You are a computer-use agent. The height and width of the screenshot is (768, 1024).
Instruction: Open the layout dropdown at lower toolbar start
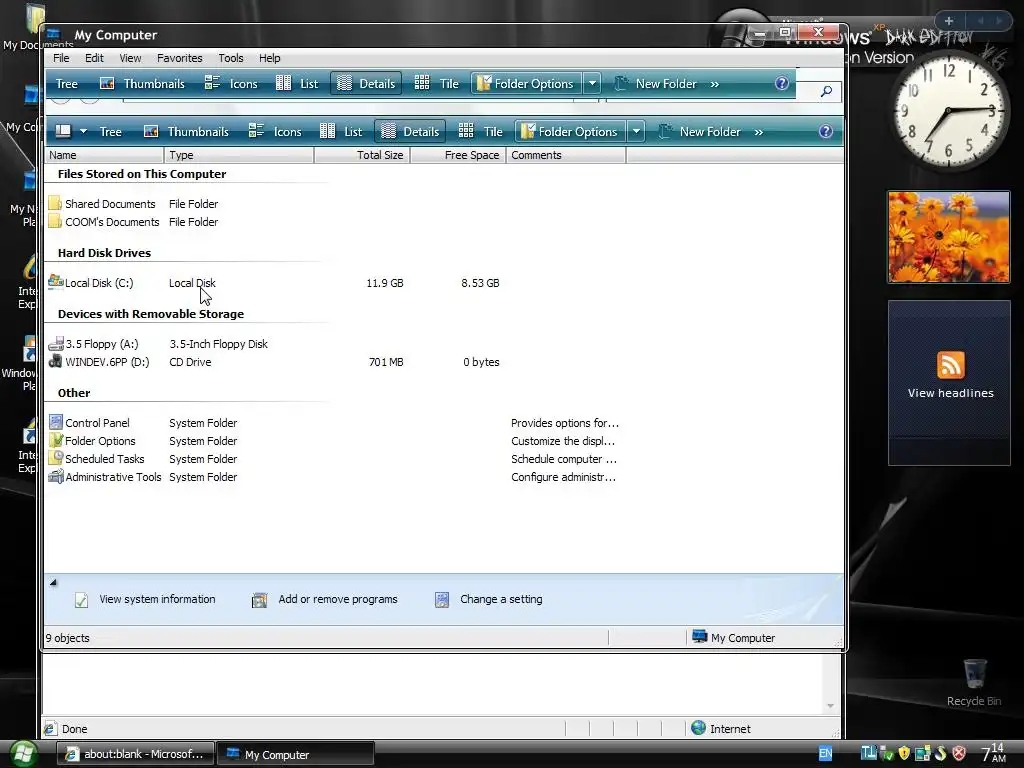71,131
